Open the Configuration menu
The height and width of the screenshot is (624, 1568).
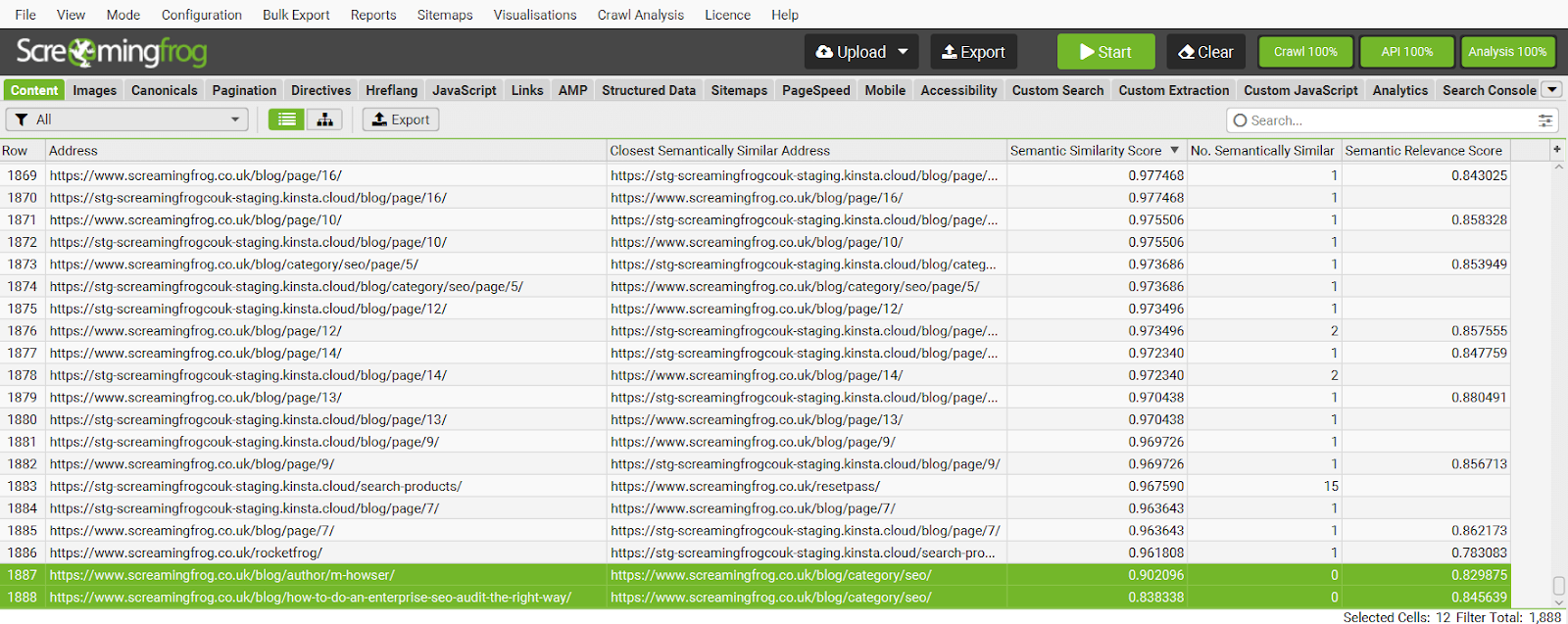[x=202, y=15]
